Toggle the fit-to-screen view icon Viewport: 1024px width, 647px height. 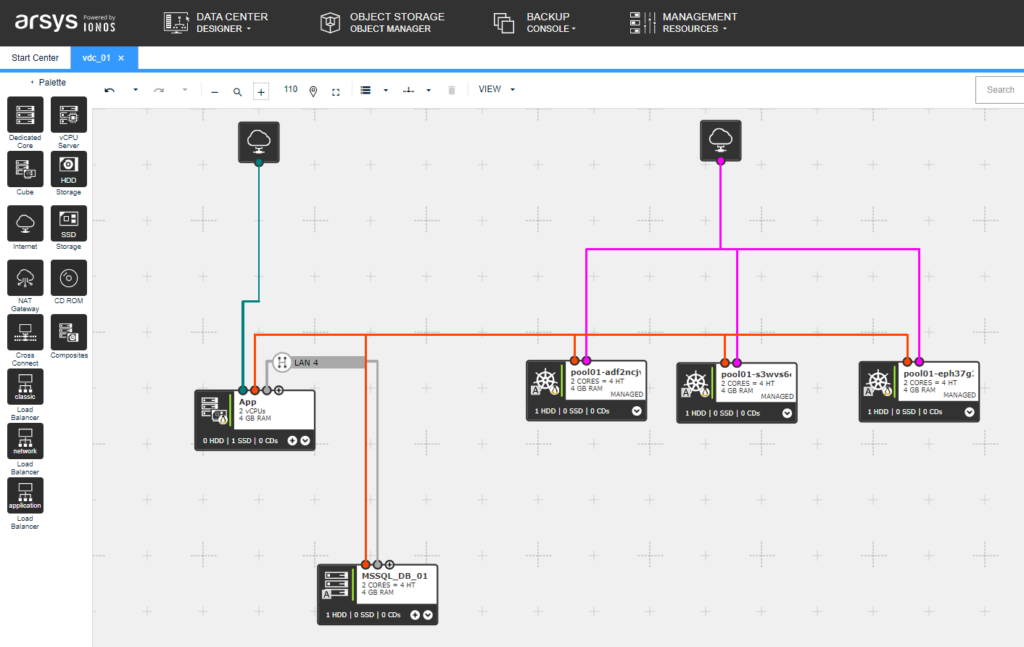pyautogui.click(x=336, y=90)
